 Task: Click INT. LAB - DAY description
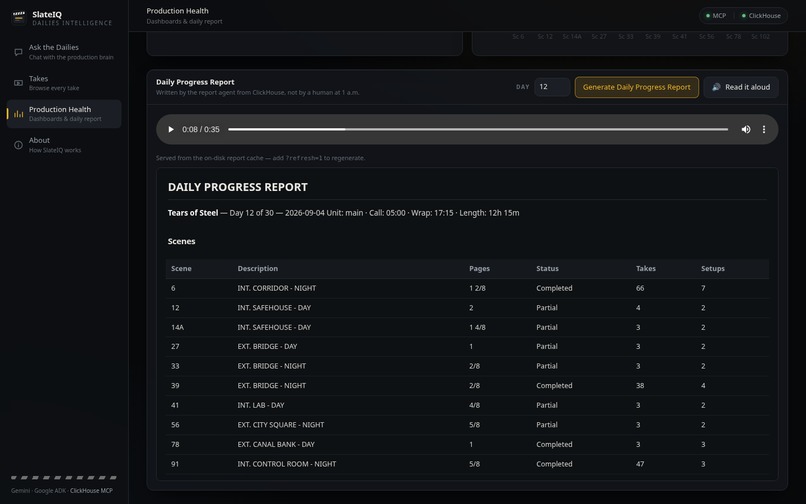point(261,405)
